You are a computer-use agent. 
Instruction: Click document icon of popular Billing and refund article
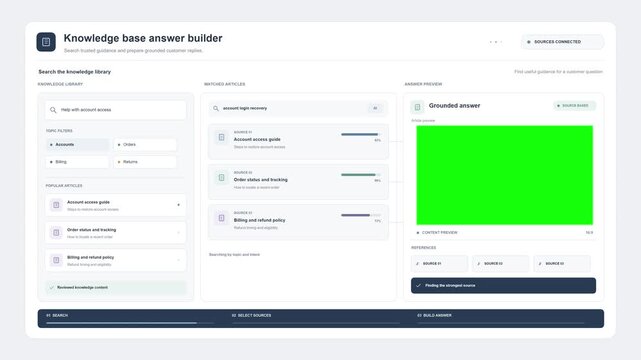point(56,260)
